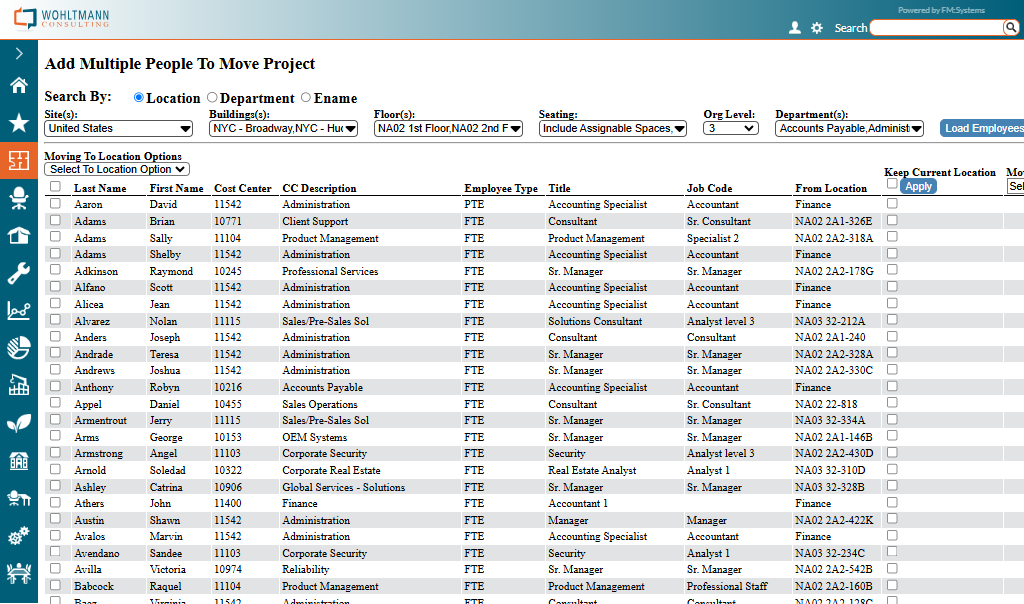The image size is (1024, 604).
Task: Open Favorites star icon in sidebar
Action: [x=18, y=123]
